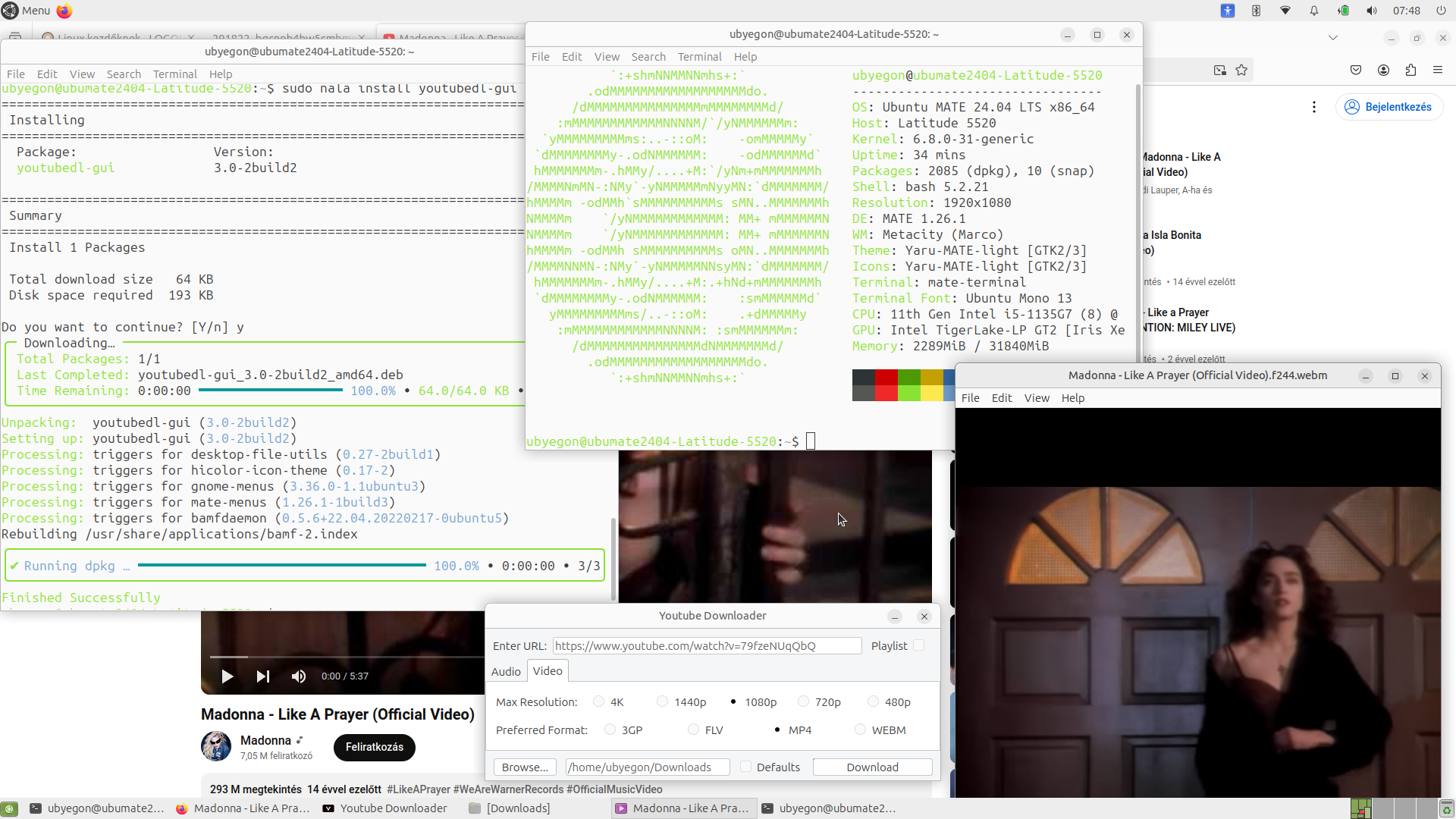The height and width of the screenshot is (819, 1456).
Task: Click Feliratkozás subscribe button
Action: (x=375, y=747)
